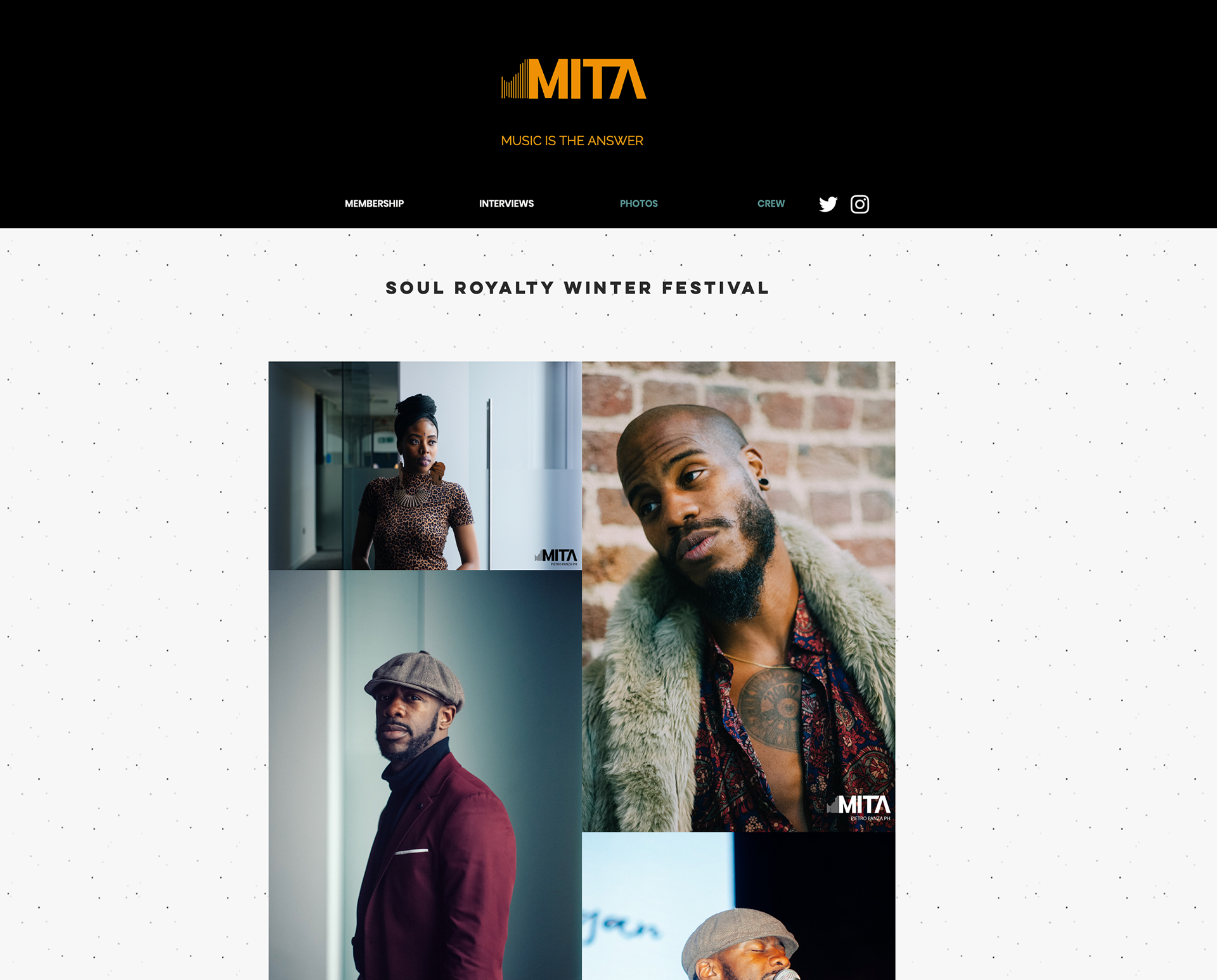Click PIETRO PANZA PH credit on fur-coat photo
The image size is (1217, 980).
870,818
